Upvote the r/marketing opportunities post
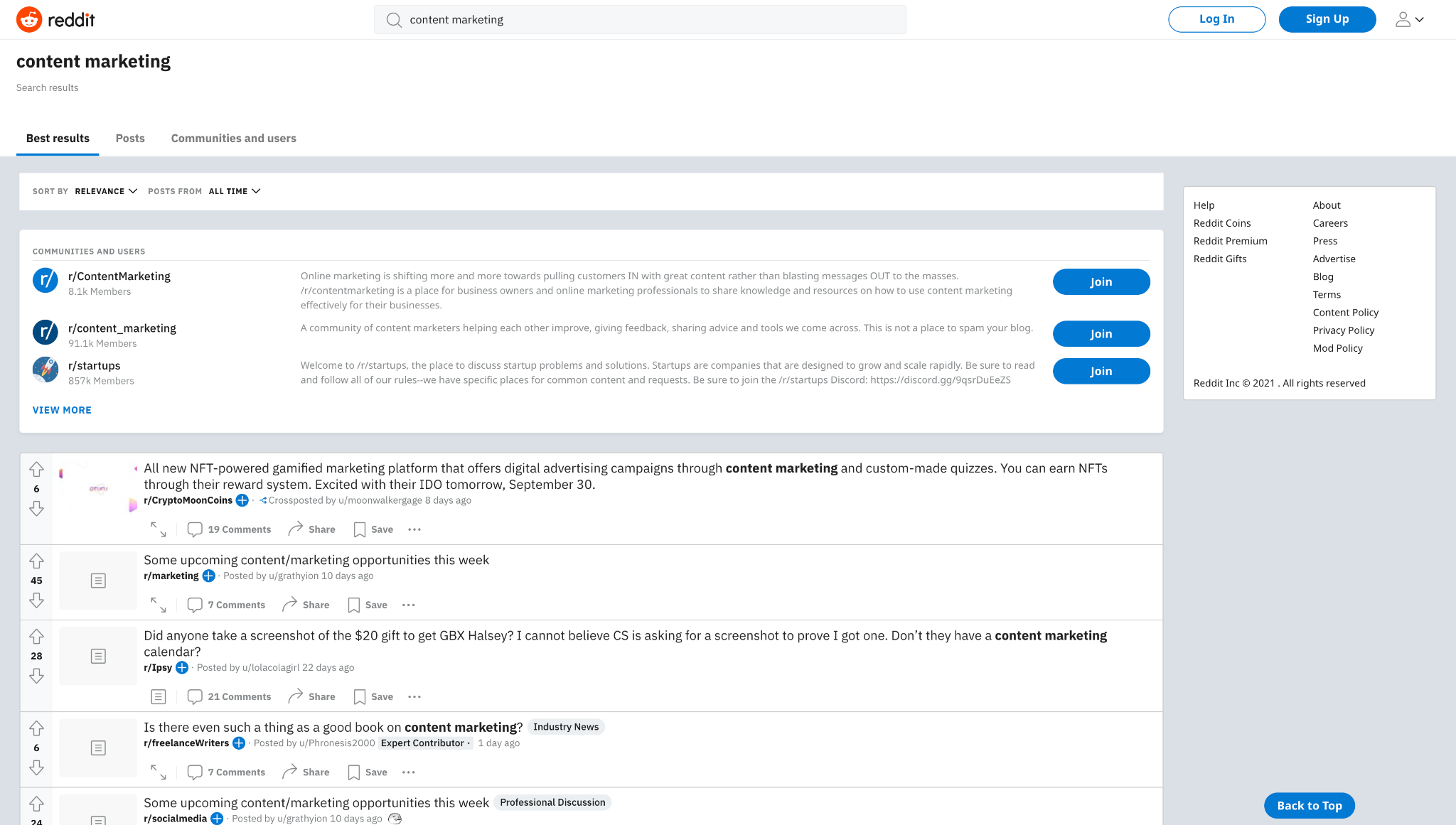Viewport: 1456px width, 825px height. pos(37,561)
